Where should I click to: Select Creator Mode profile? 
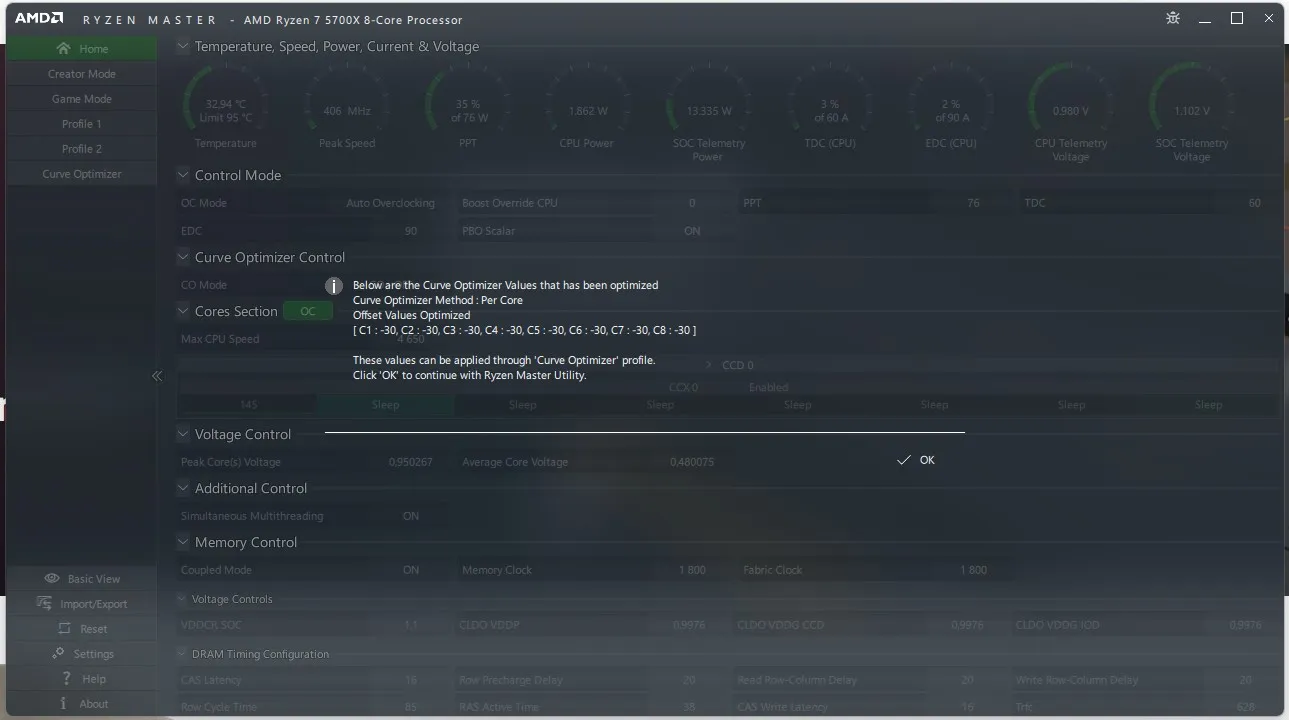(x=82, y=74)
